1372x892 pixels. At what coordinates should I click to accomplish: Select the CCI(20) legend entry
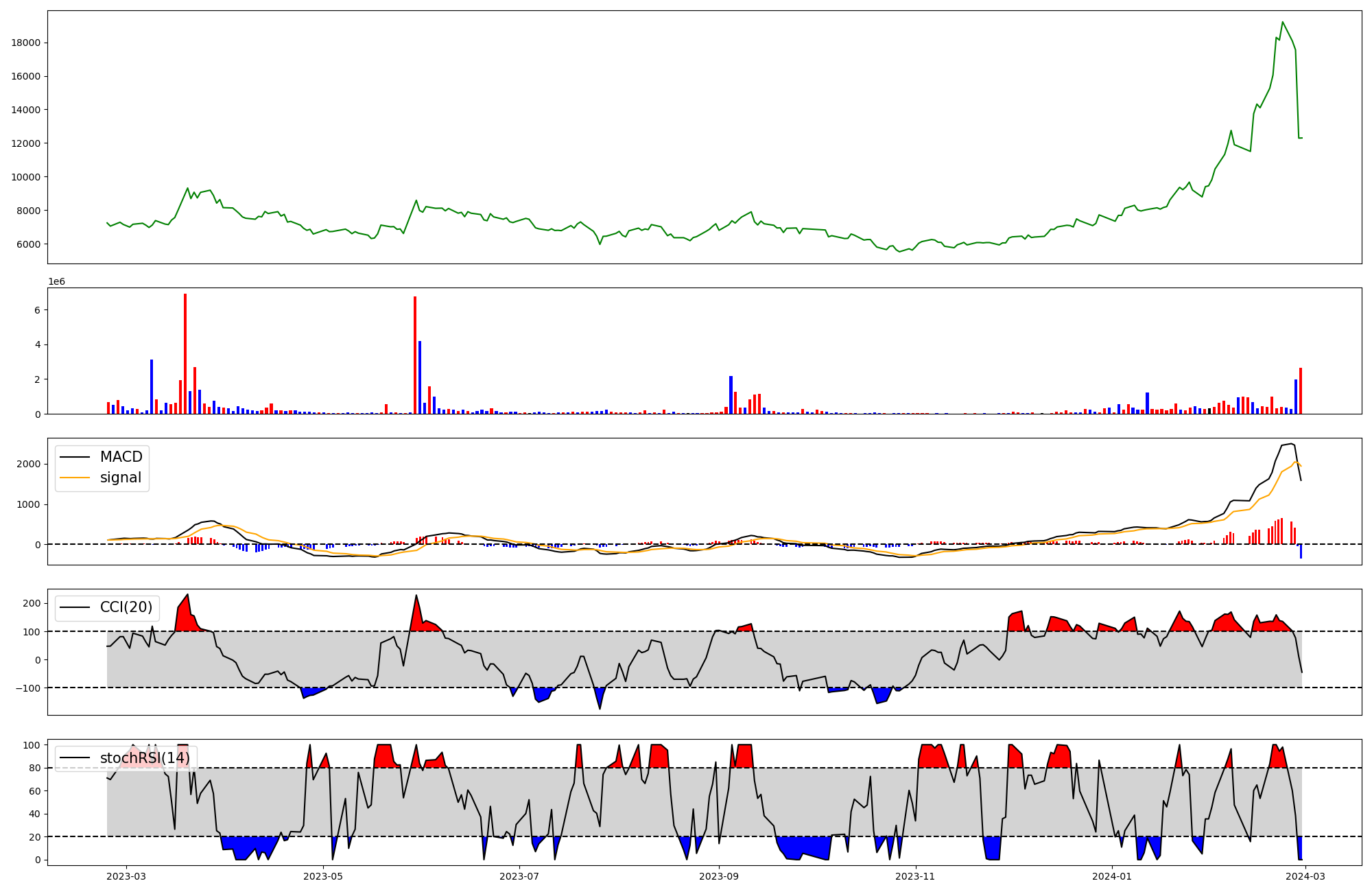click(x=126, y=607)
